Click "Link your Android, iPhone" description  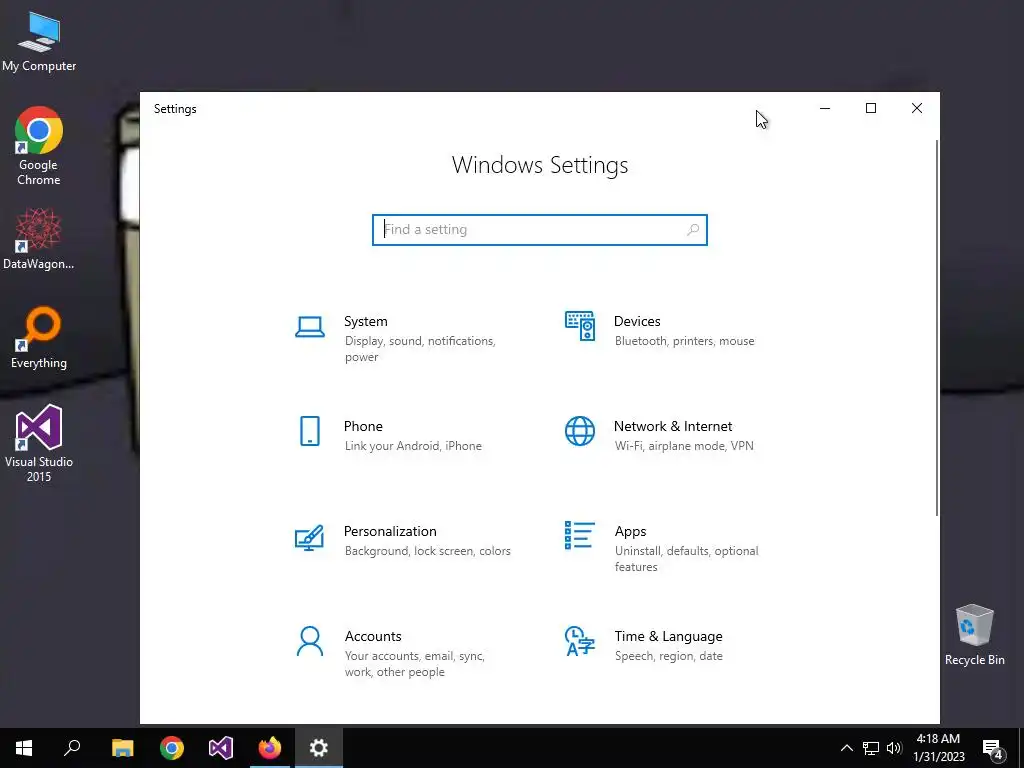(413, 446)
